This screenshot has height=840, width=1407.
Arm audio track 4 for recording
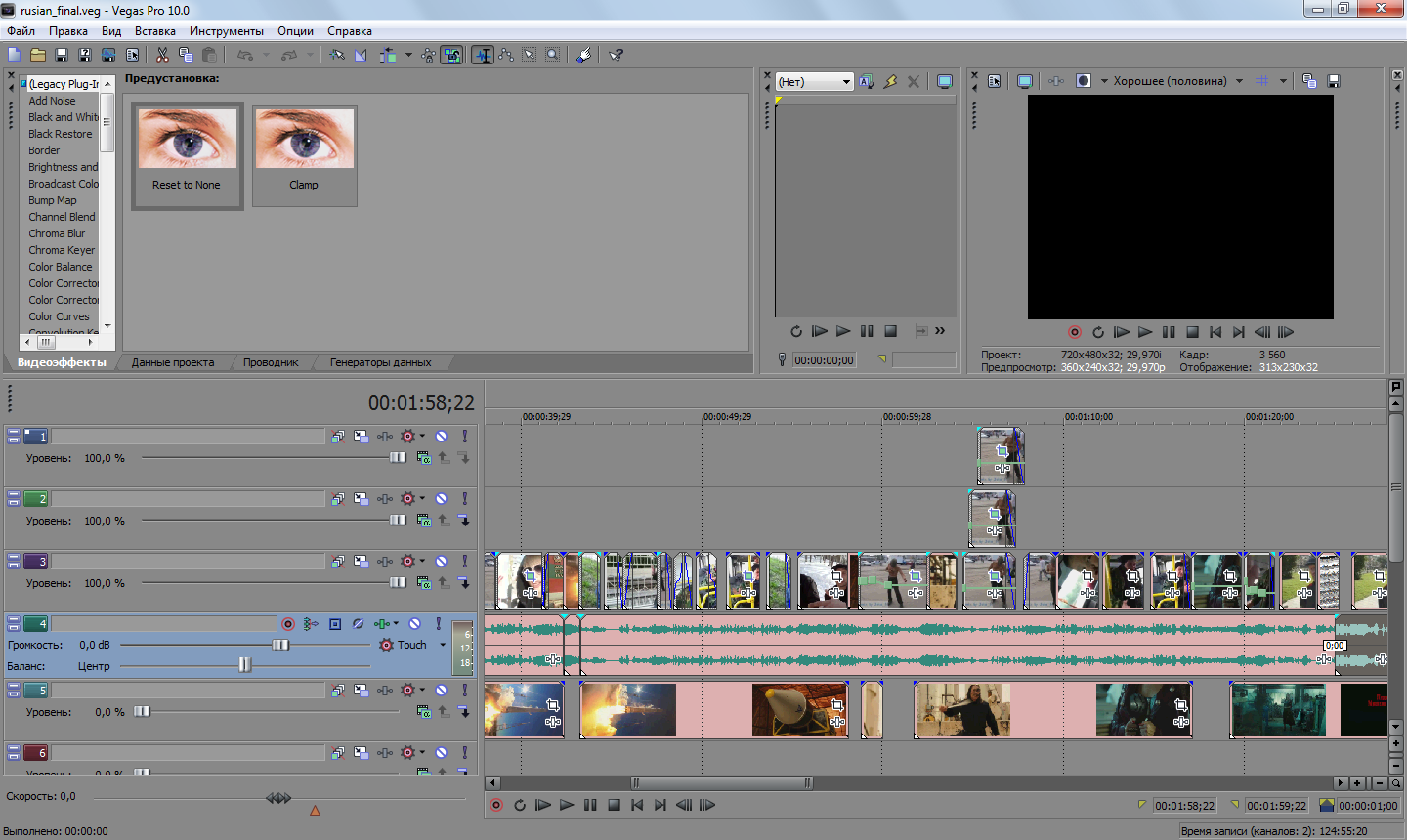(287, 624)
